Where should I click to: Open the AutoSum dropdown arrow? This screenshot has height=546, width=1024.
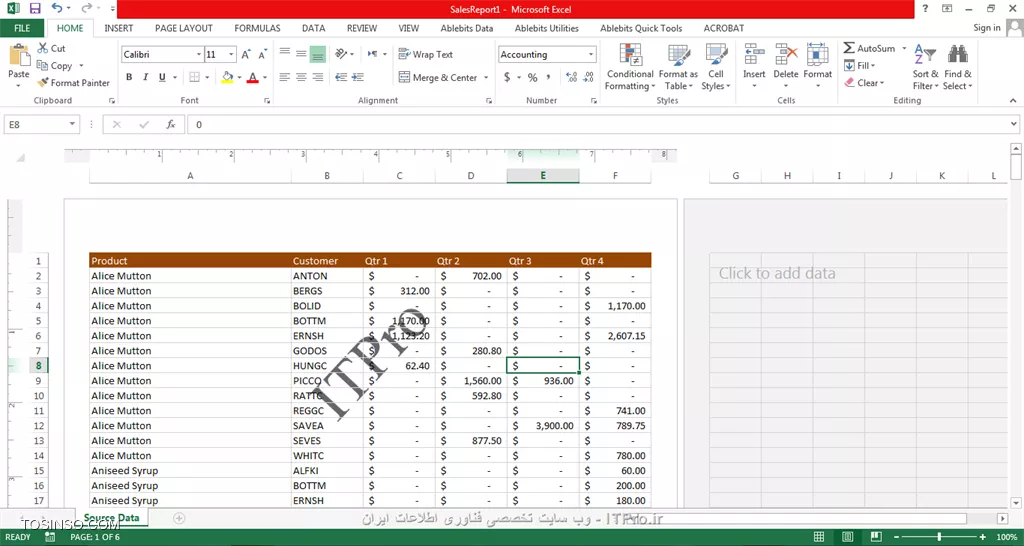904,48
